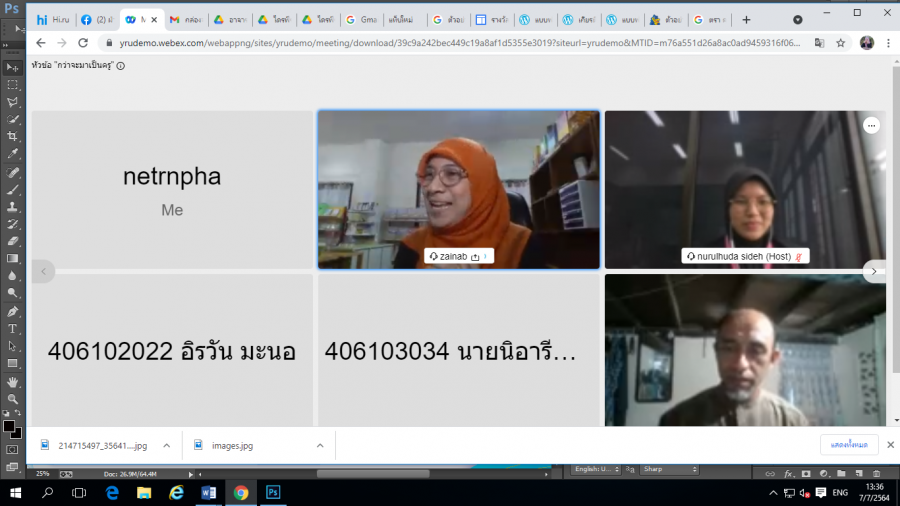The width and height of the screenshot is (900, 506).
Task: Select the Type tool in Photoshop toolbar
Action: point(13,329)
